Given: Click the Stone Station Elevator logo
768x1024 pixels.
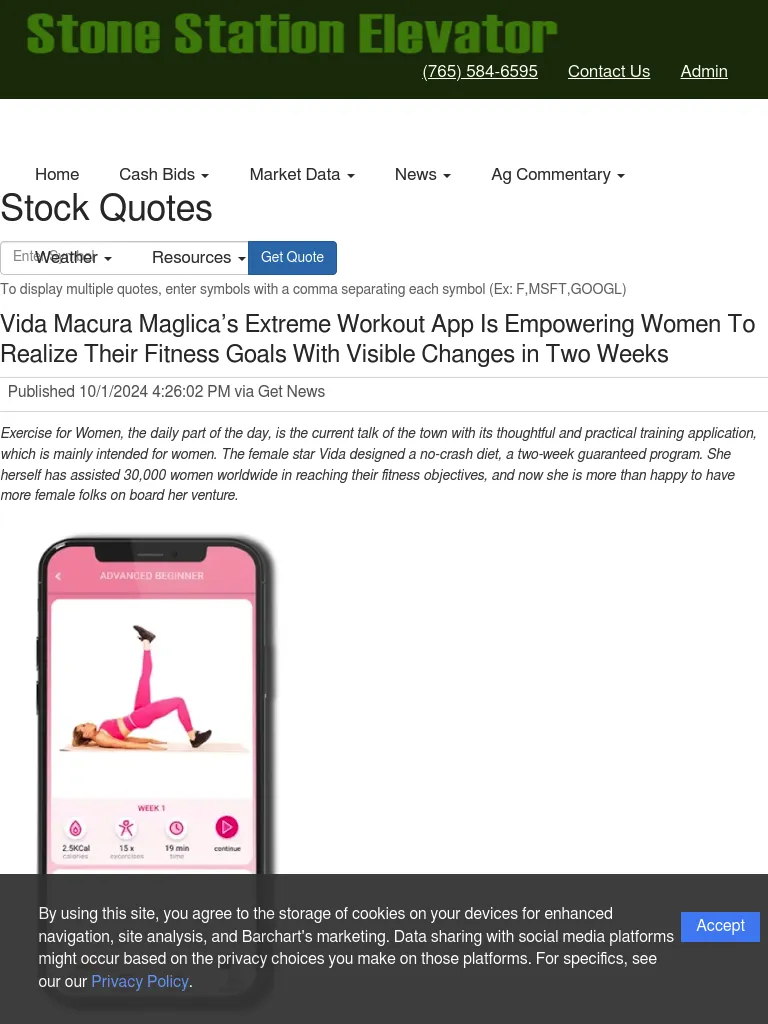Looking at the screenshot, I should (292, 34).
